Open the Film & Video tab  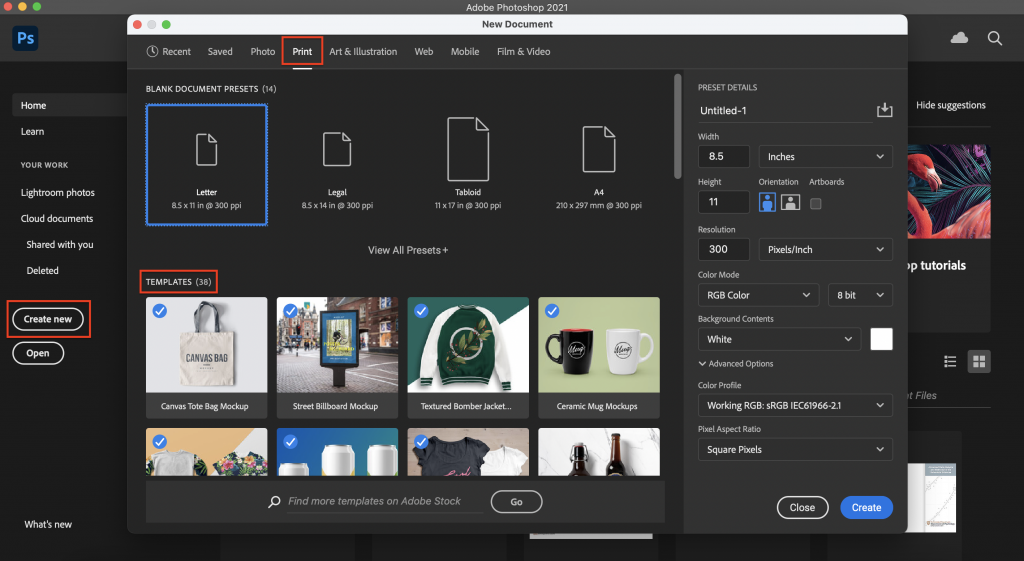524,52
